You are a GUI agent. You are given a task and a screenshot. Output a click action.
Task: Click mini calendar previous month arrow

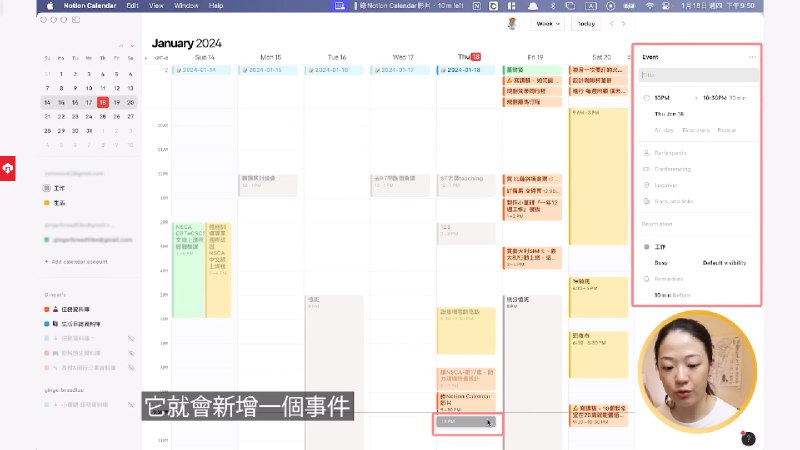tap(121, 46)
